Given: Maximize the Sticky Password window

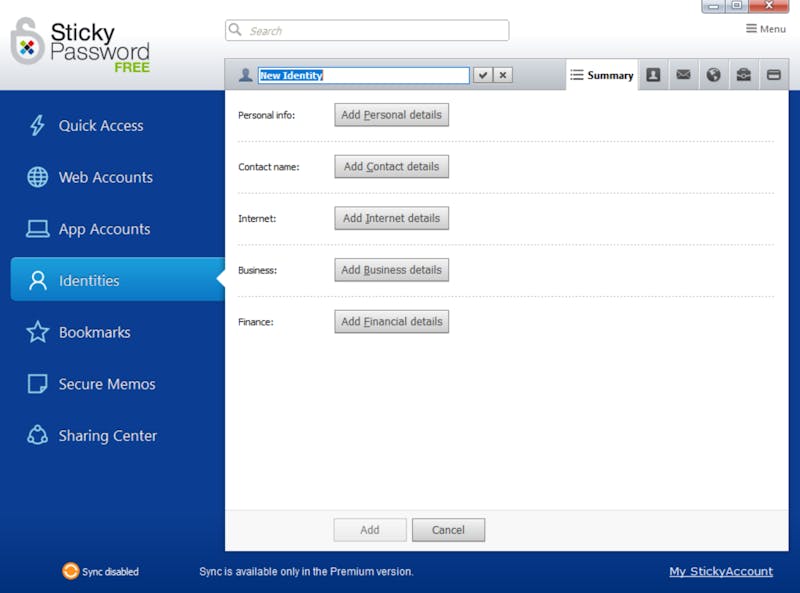Looking at the screenshot, I should coord(737,6).
